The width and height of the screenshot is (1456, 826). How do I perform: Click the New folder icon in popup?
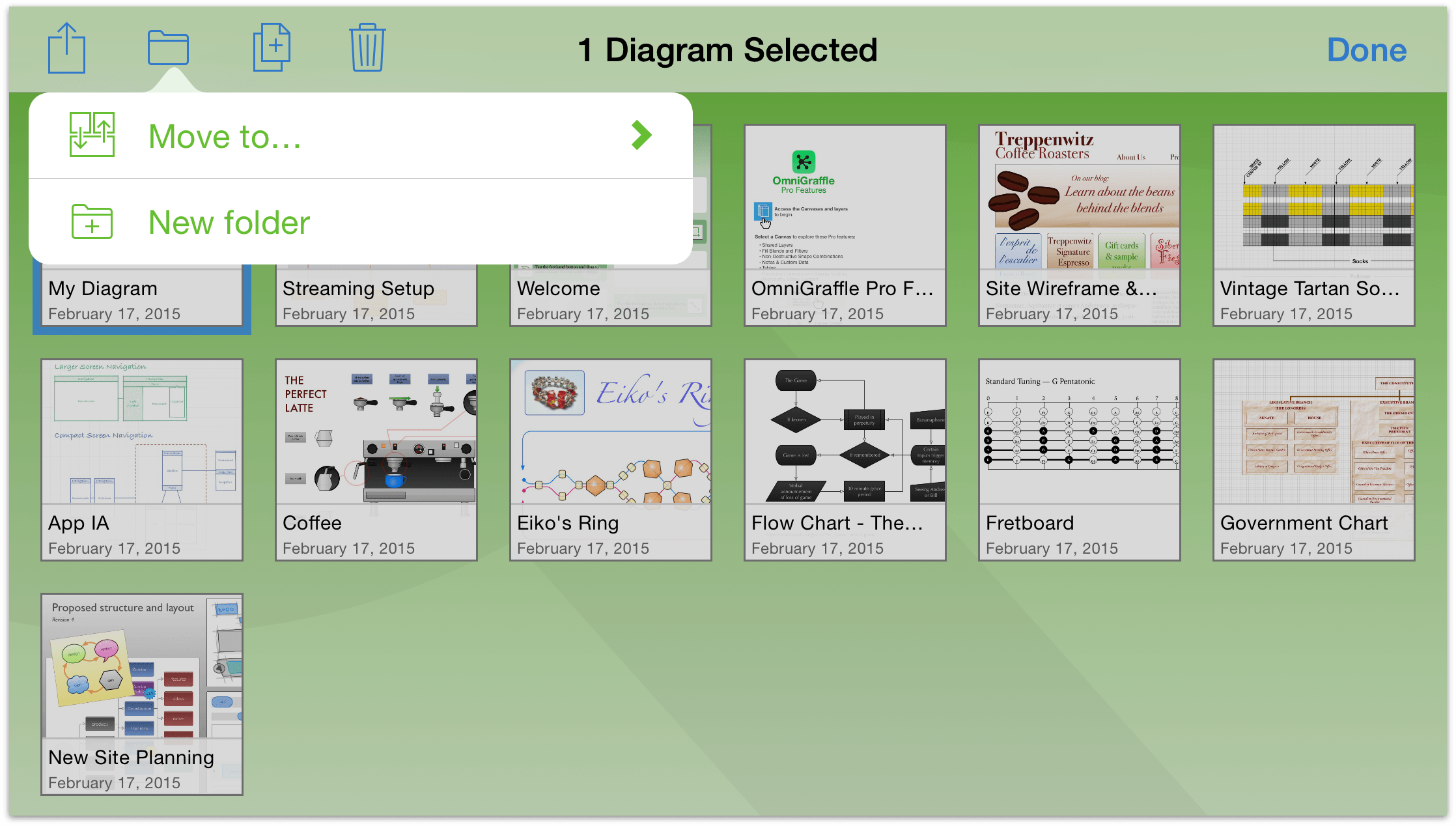(x=92, y=222)
